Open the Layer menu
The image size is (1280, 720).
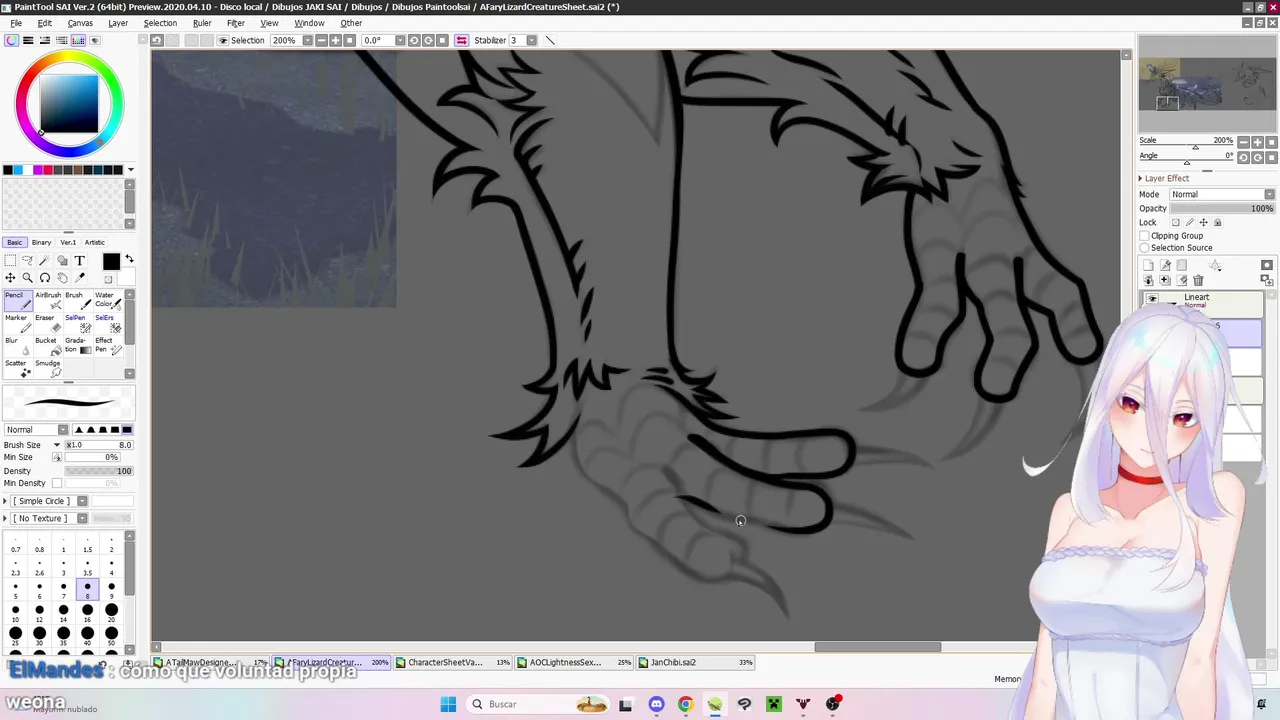(x=118, y=23)
